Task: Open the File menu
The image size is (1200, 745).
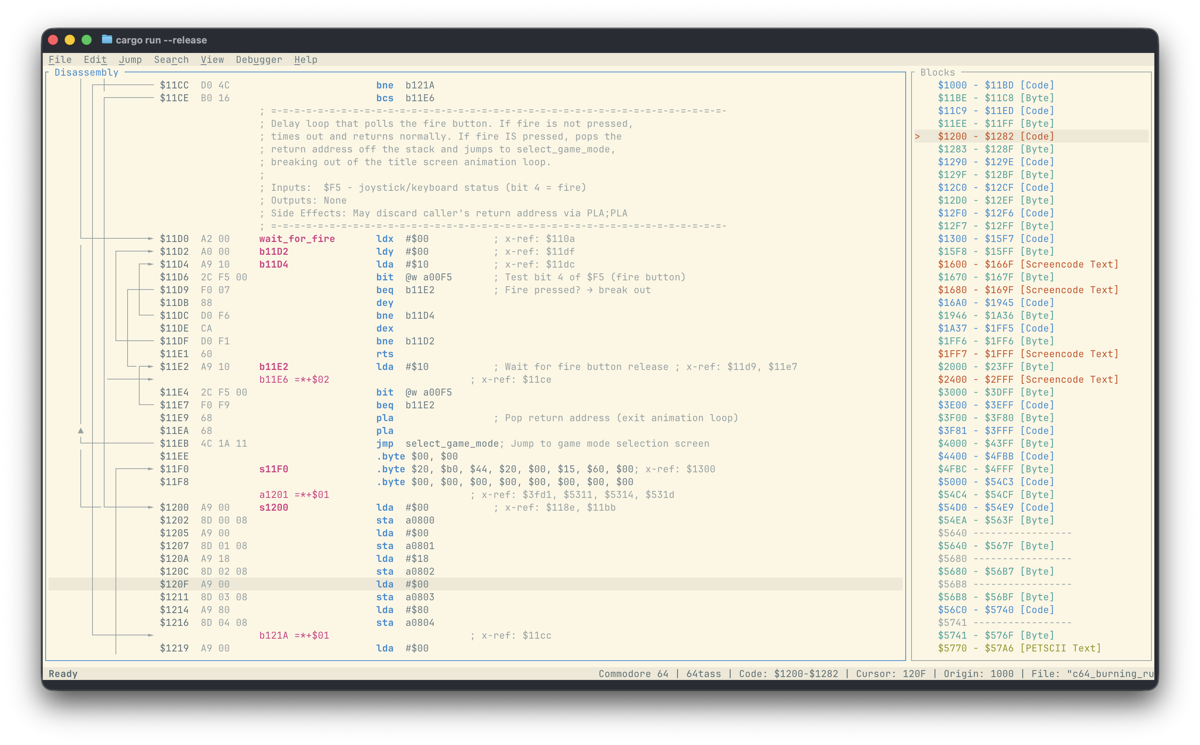Action: pyautogui.click(x=60, y=60)
